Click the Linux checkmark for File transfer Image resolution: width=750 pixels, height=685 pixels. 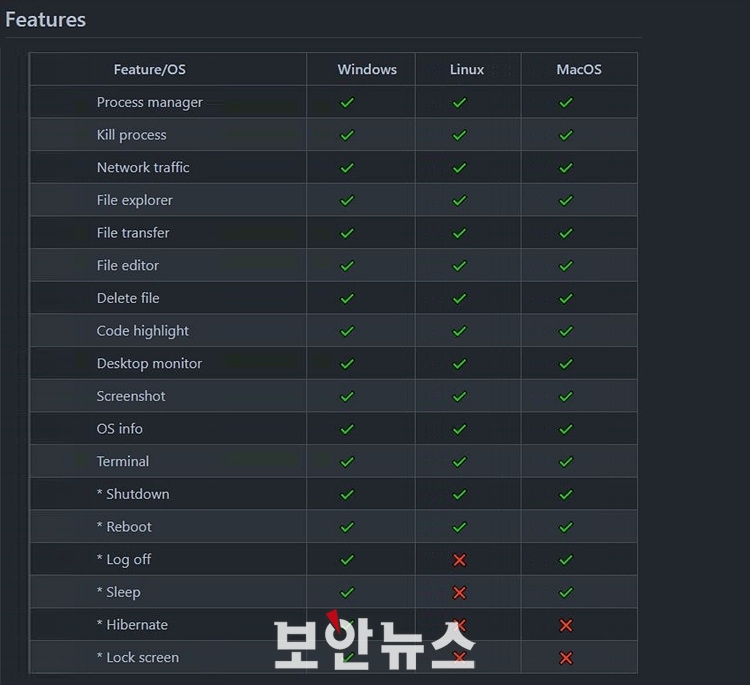[459, 233]
